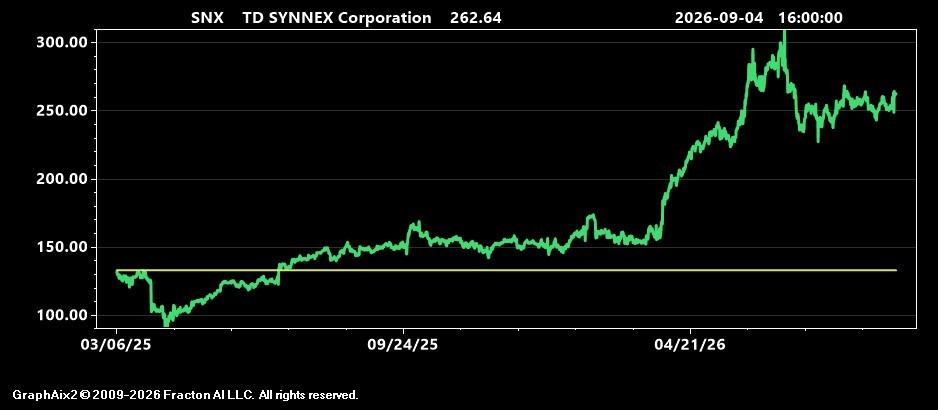Screen dimensions: 938x410
Task: Click the 150.00 y-axis label
Action: click(64, 247)
